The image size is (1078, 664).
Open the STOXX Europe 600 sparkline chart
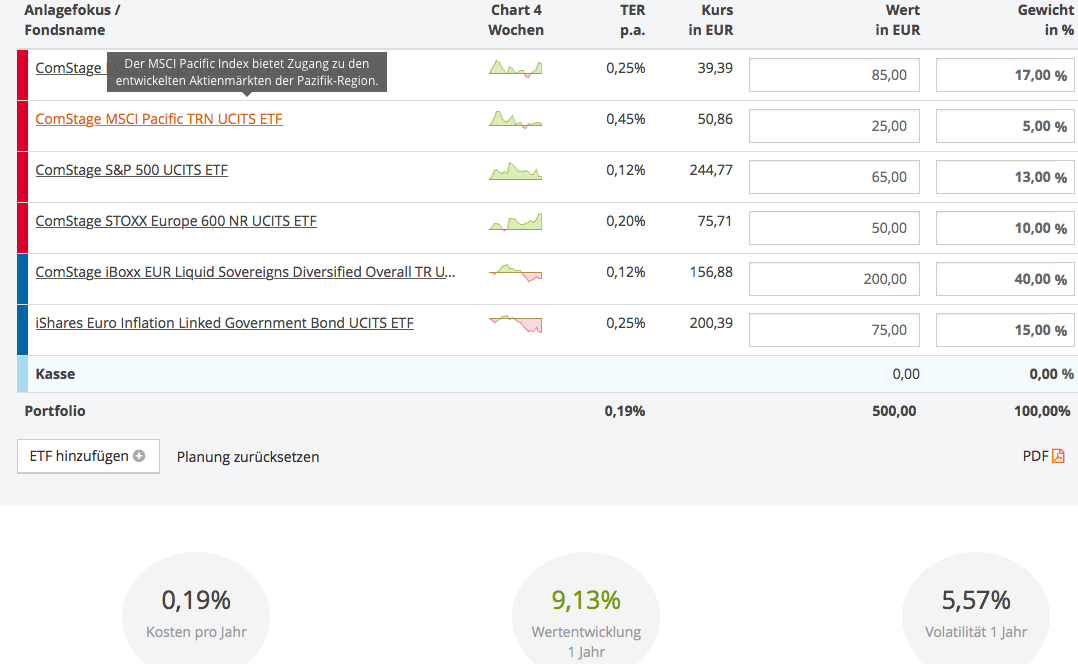tap(516, 221)
